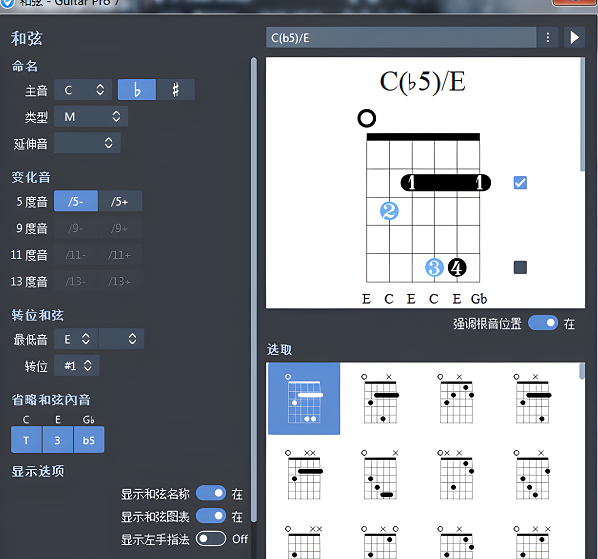Select the flat accidental button
This screenshot has width=598, height=559.
tap(137, 90)
